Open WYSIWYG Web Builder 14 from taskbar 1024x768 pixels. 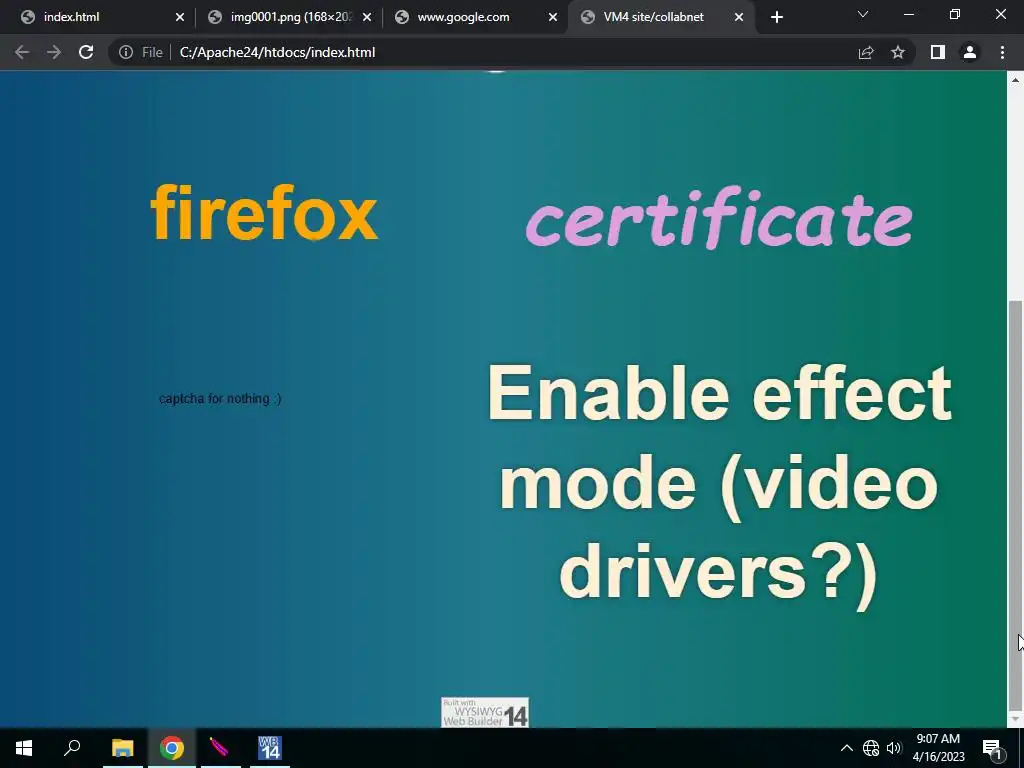point(269,748)
